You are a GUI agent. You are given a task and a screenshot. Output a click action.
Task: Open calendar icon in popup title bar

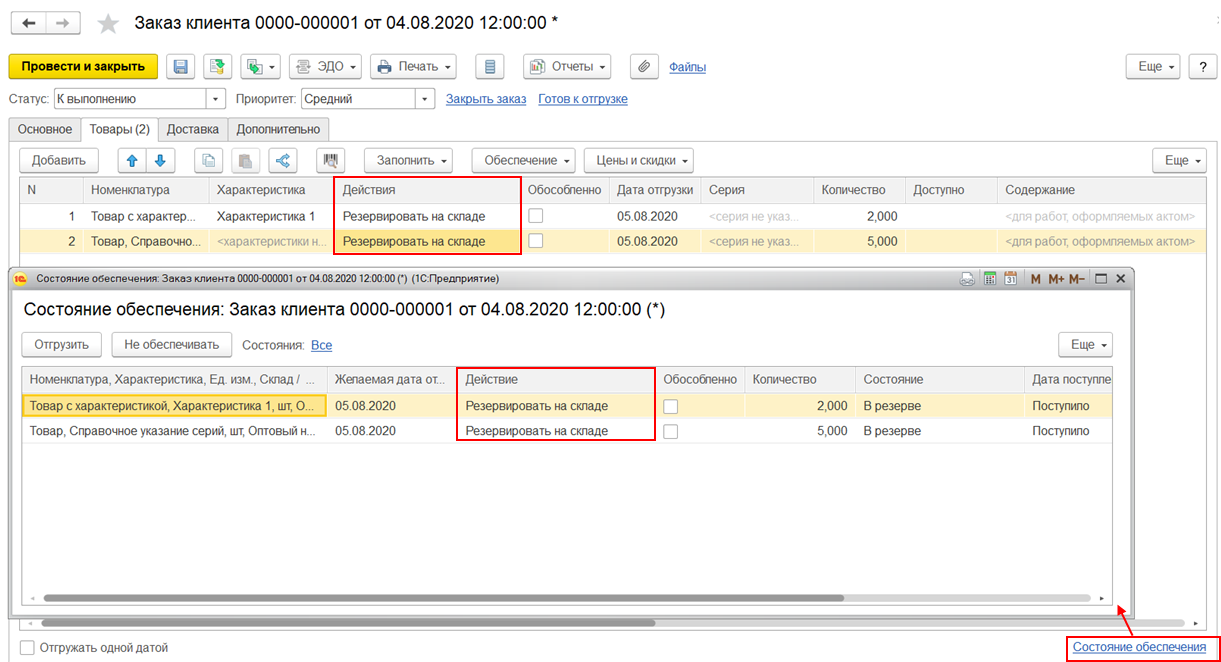pos(1010,279)
